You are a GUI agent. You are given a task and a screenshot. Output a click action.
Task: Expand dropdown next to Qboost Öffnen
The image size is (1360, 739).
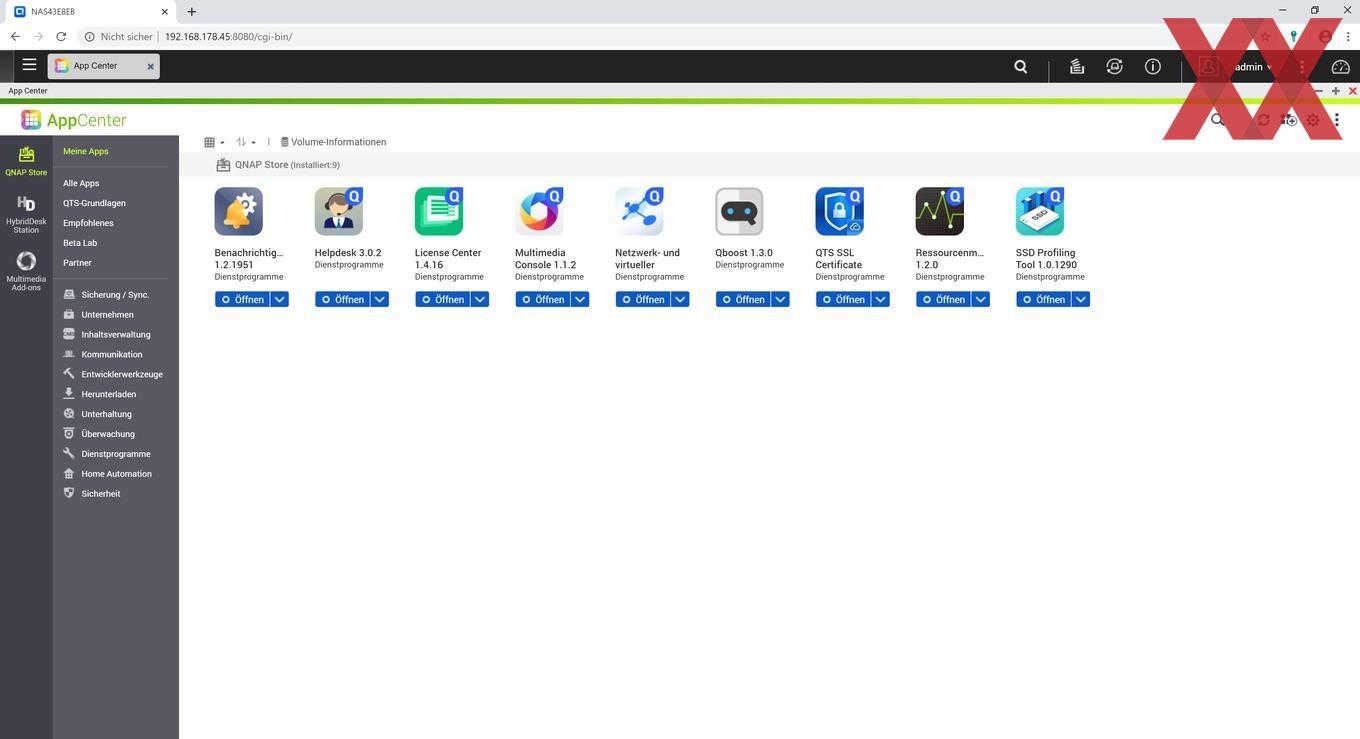780,299
